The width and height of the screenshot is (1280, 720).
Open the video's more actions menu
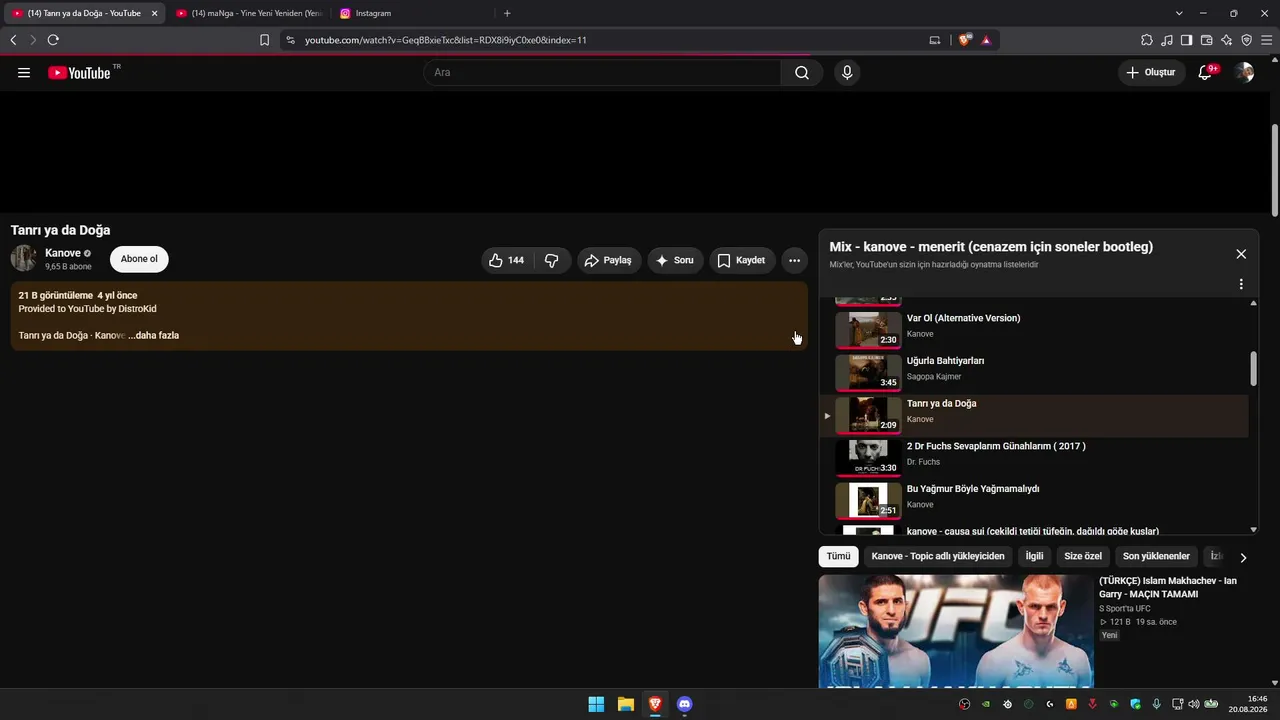coord(794,260)
